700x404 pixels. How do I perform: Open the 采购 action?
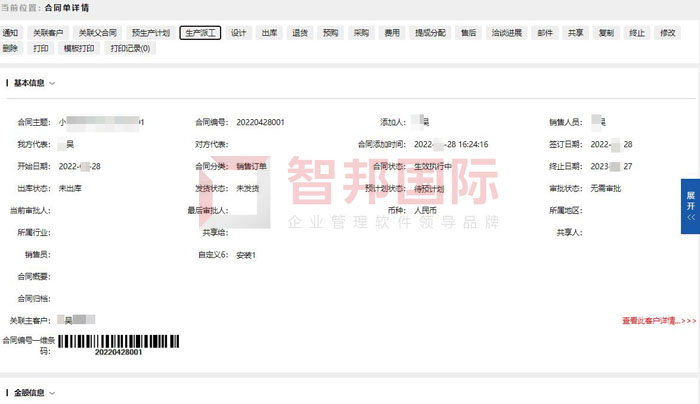click(361, 33)
